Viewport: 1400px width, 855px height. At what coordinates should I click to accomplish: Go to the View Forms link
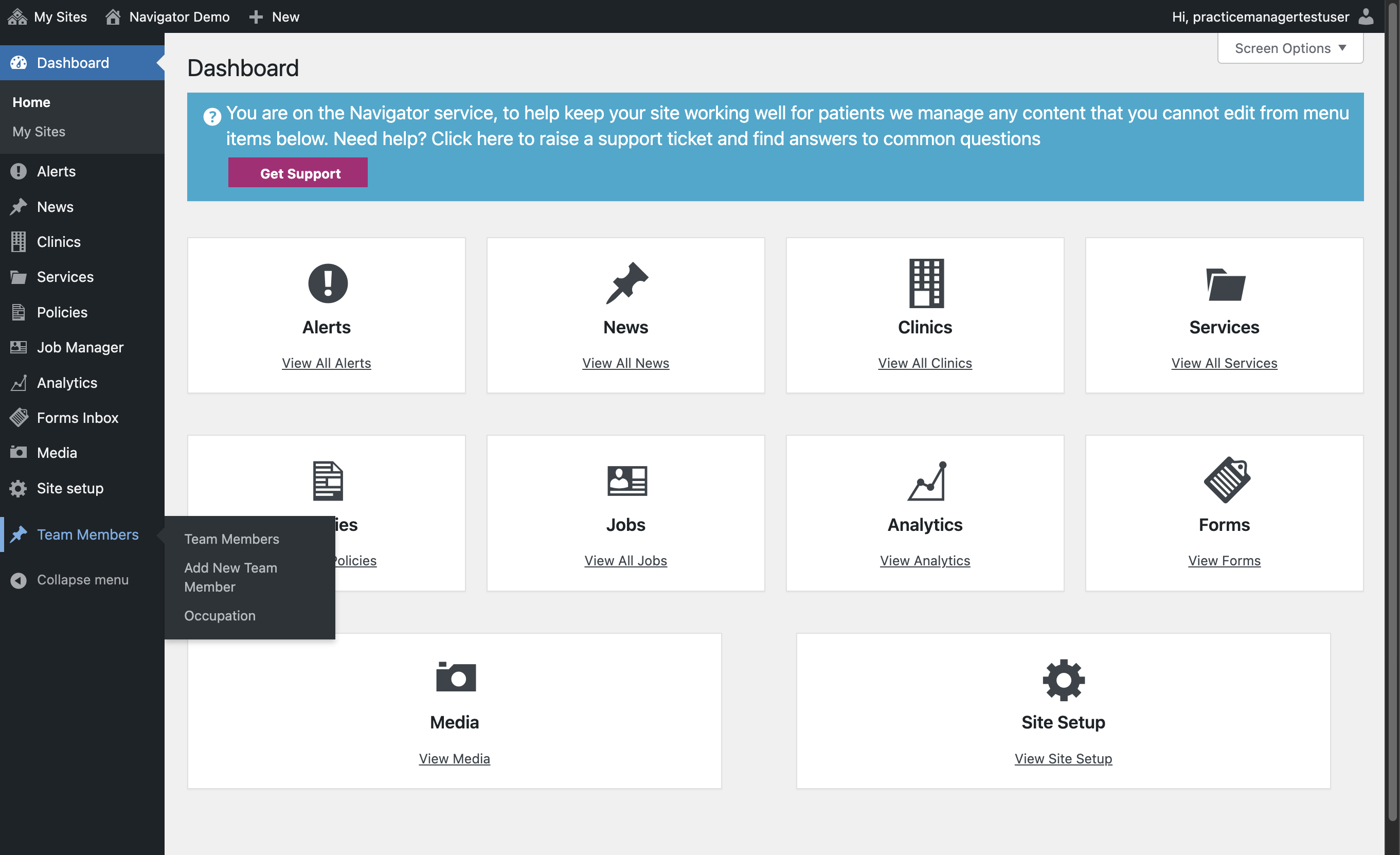pyautogui.click(x=1225, y=561)
